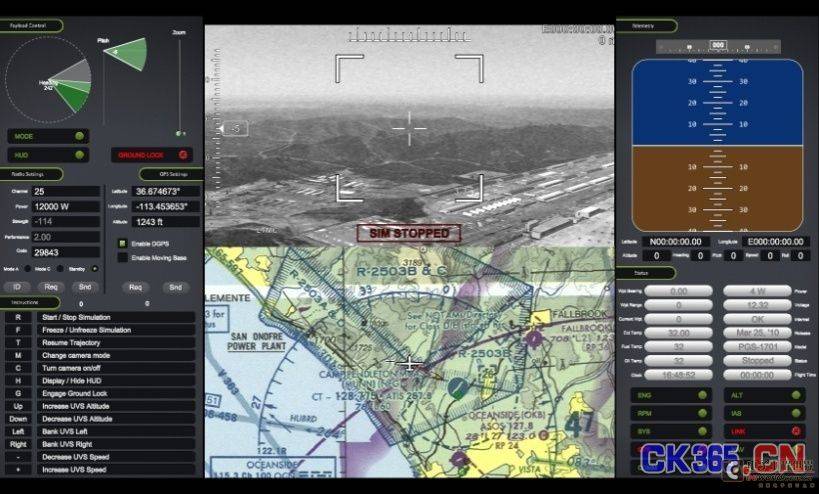Viewport: 819px width, 494px height.
Task: Click the SIM STOPPED banner
Action: tap(409, 233)
